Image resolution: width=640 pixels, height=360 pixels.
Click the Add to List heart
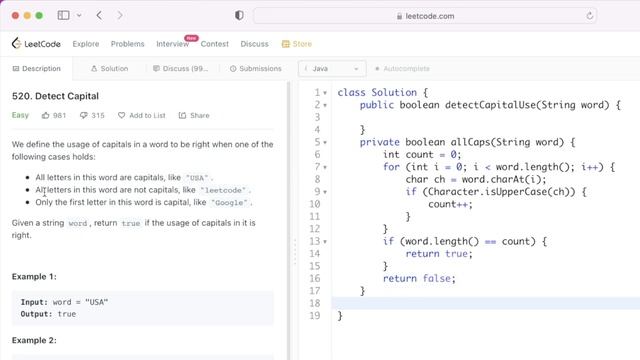(x=142, y=116)
